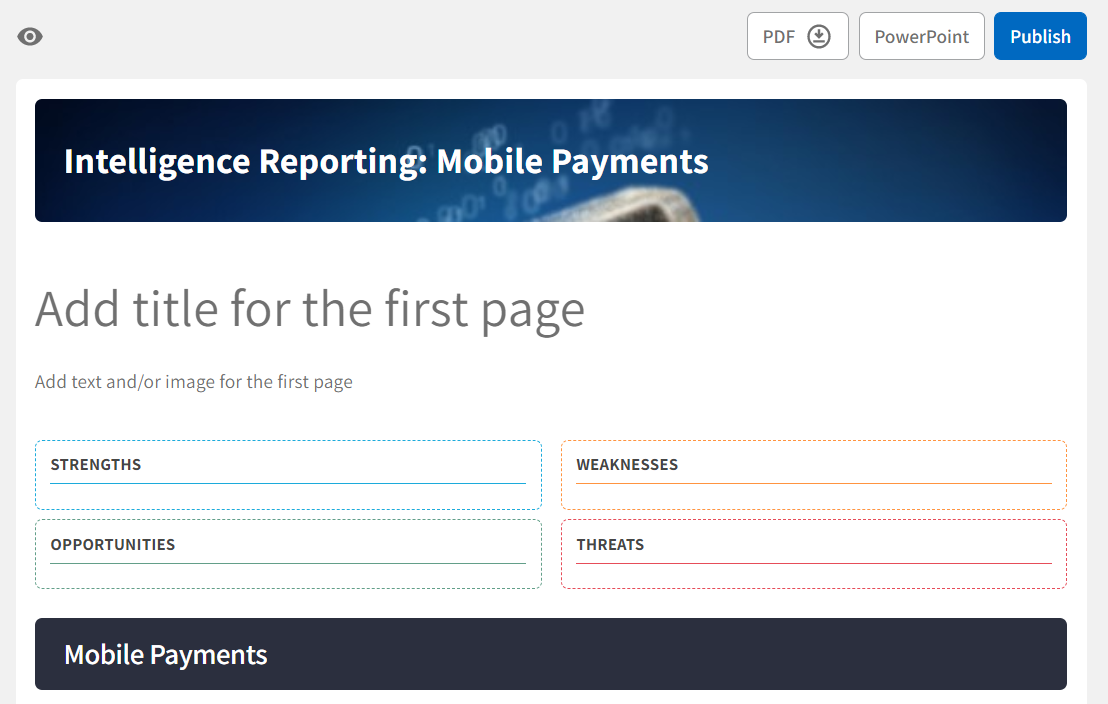Image resolution: width=1108 pixels, height=704 pixels.
Task: Click the download arrow icon beside PDF
Action: (x=819, y=37)
